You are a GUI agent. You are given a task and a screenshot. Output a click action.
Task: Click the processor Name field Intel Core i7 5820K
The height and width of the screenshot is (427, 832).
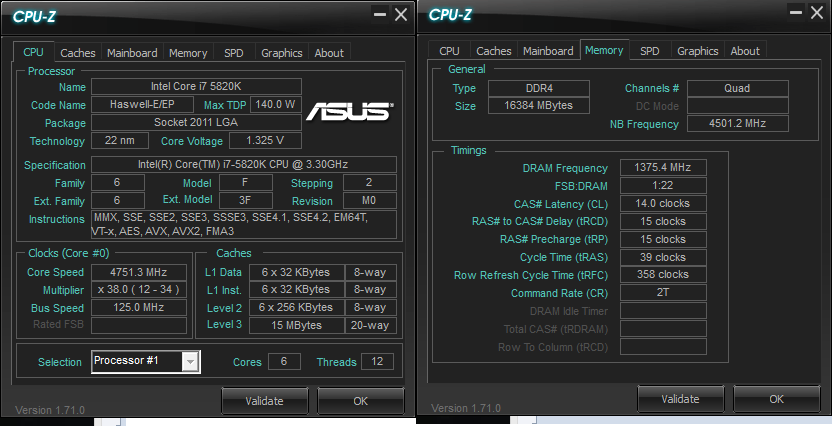[196, 87]
